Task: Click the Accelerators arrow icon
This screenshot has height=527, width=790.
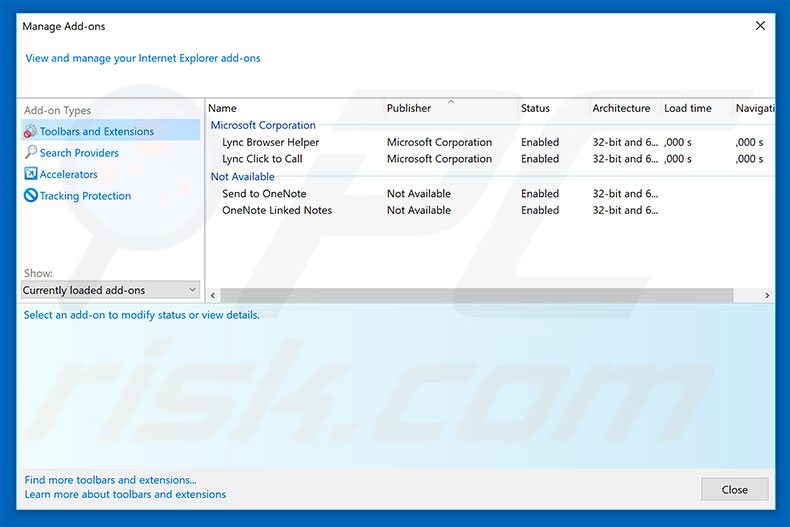Action: tap(30, 174)
